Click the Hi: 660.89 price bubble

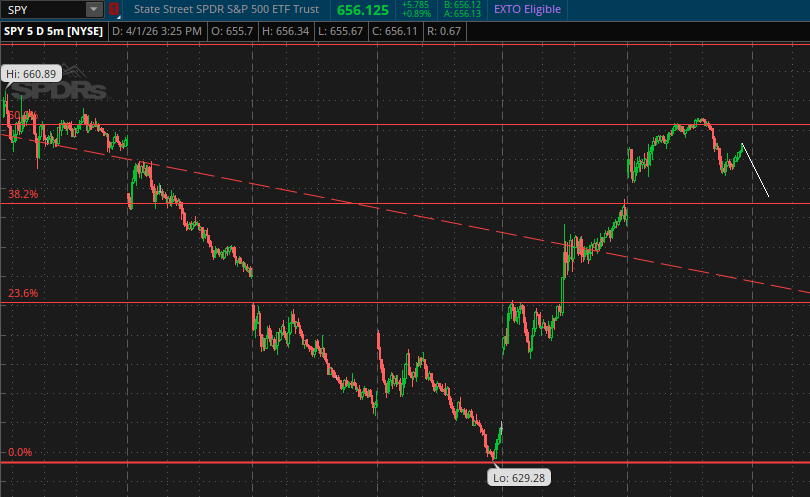pyautogui.click(x=31, y=74)
